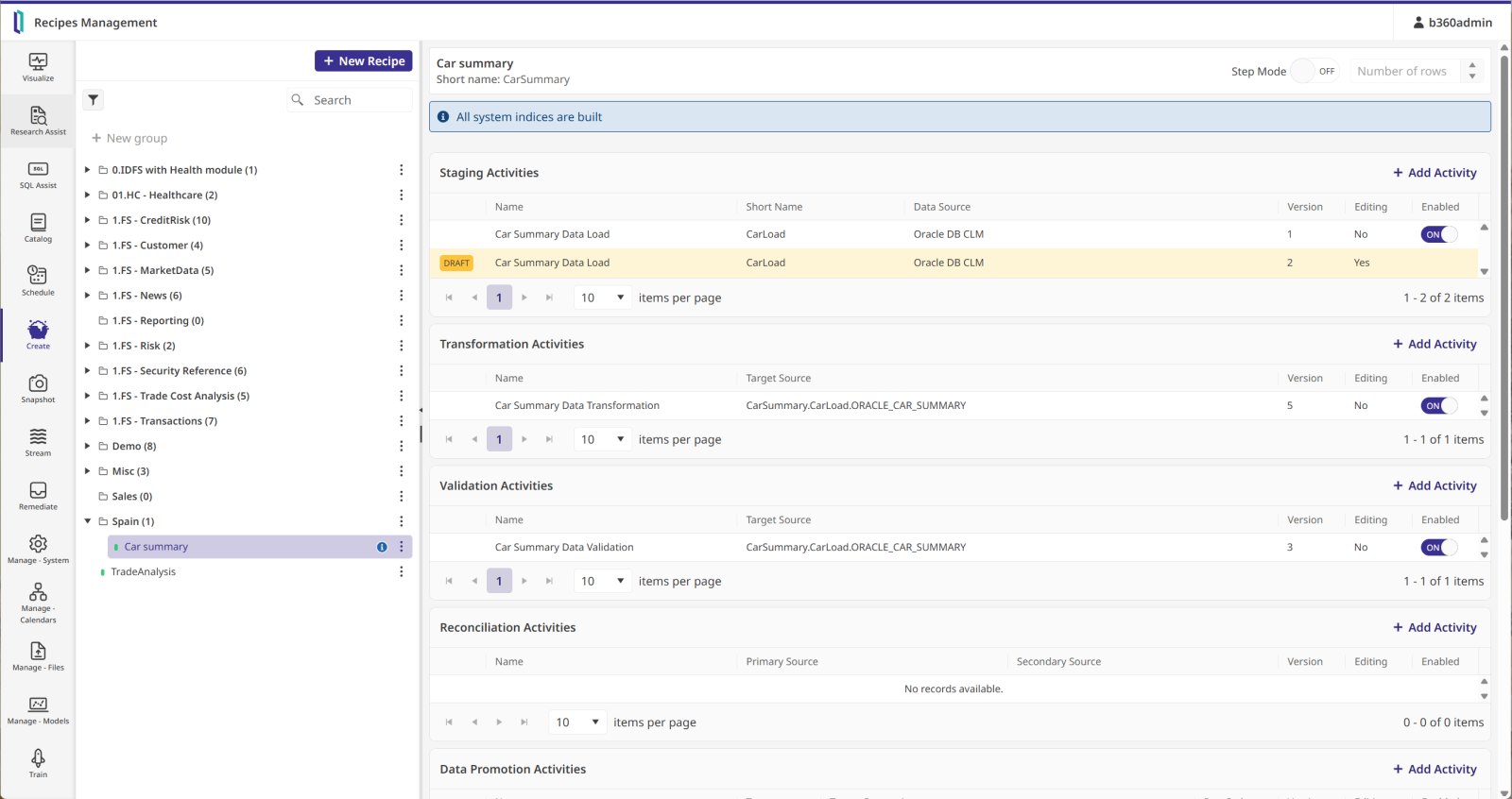Disable the Car Summary Data Validation activity
This screenshot has width=1512, height=799.
[1438, 548]
